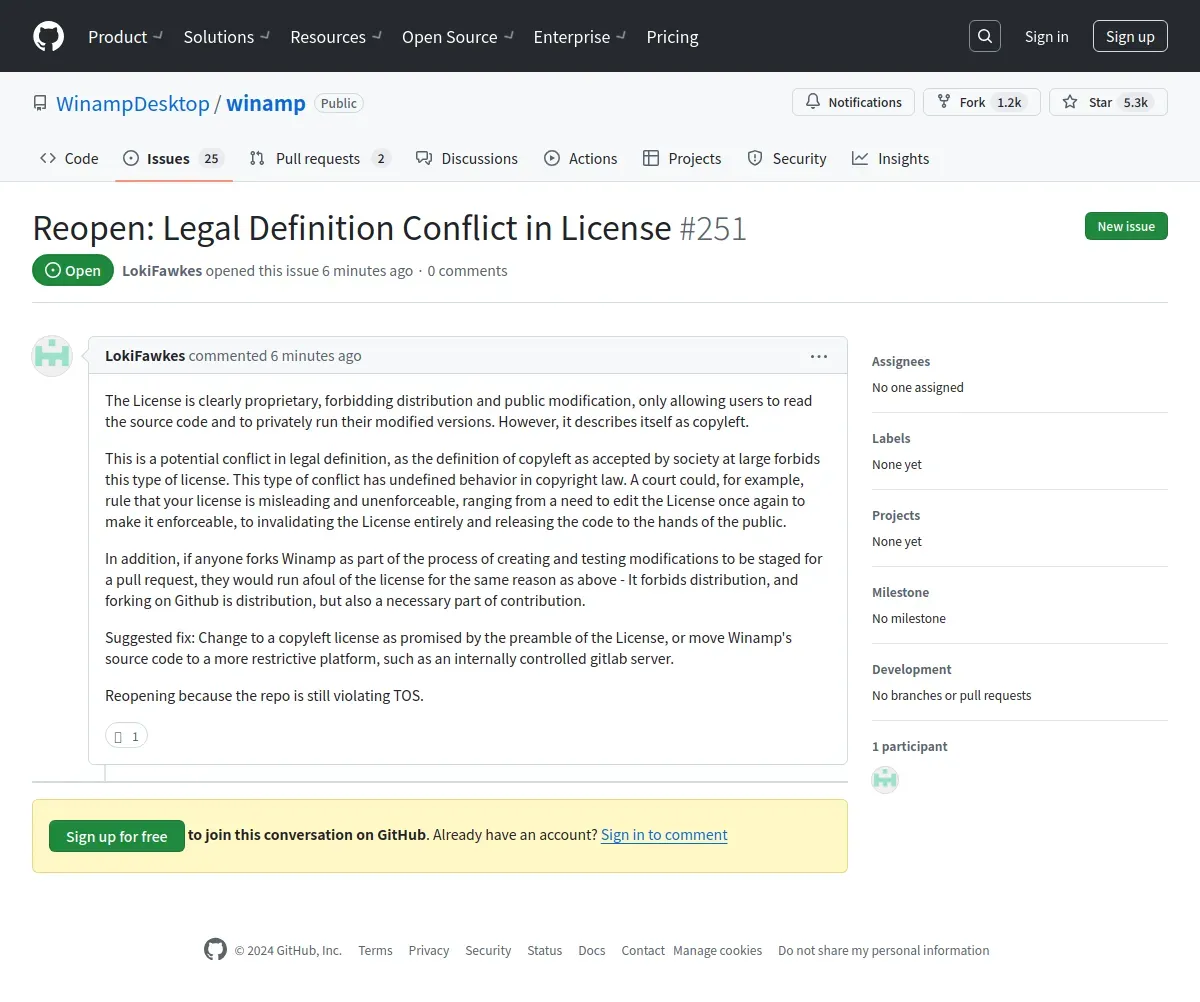Click the New issue button
This screenshot has width=1200, height=1002.
click(1126, 226)
